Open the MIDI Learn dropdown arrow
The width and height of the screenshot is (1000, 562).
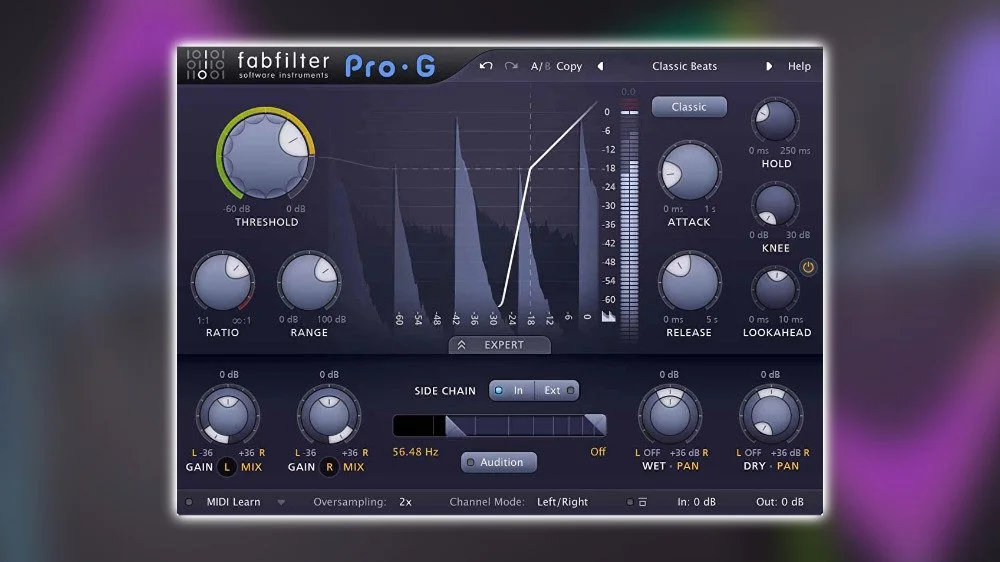tap(281, 503)
